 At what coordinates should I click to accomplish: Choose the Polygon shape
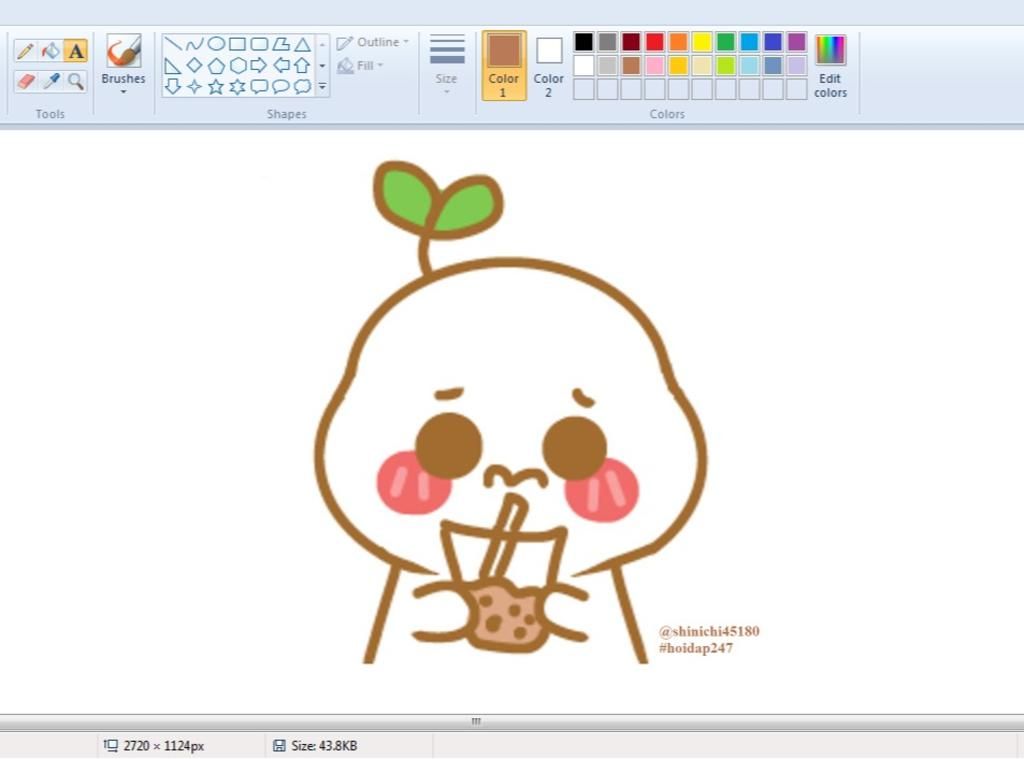click(x=281, y=44)
